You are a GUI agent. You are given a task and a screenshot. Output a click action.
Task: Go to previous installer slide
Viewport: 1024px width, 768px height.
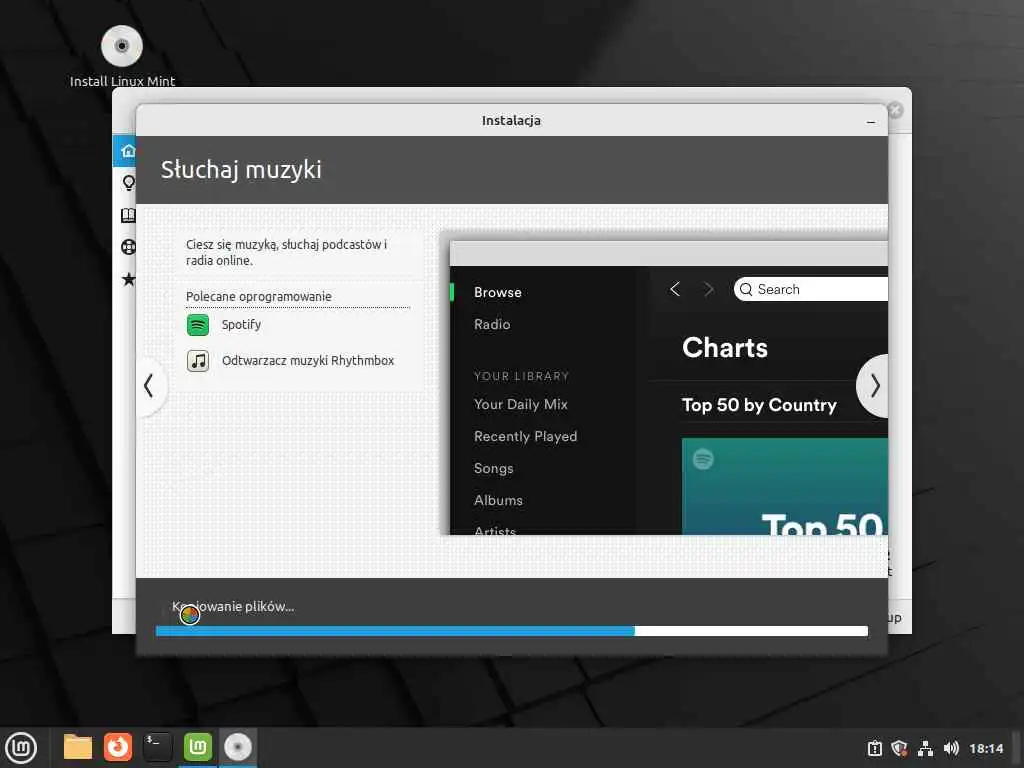(150, 386)
